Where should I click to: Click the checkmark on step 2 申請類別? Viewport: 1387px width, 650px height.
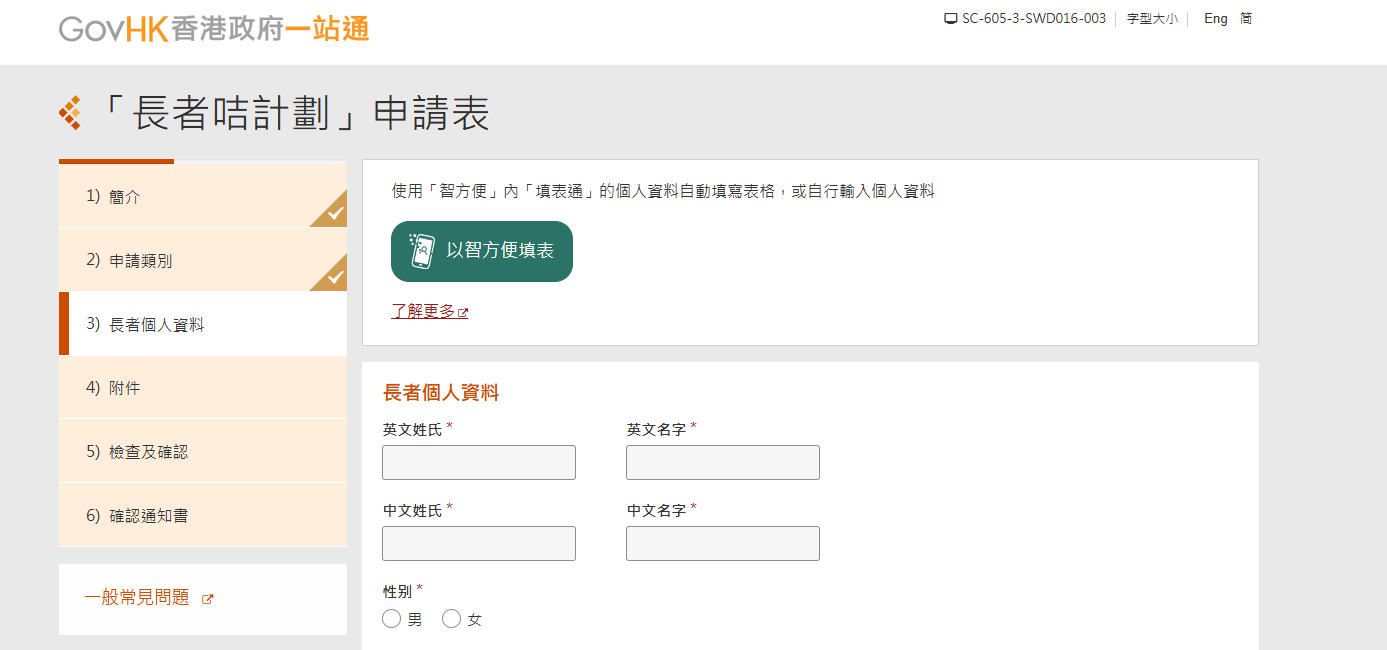(x=335, y=277)
